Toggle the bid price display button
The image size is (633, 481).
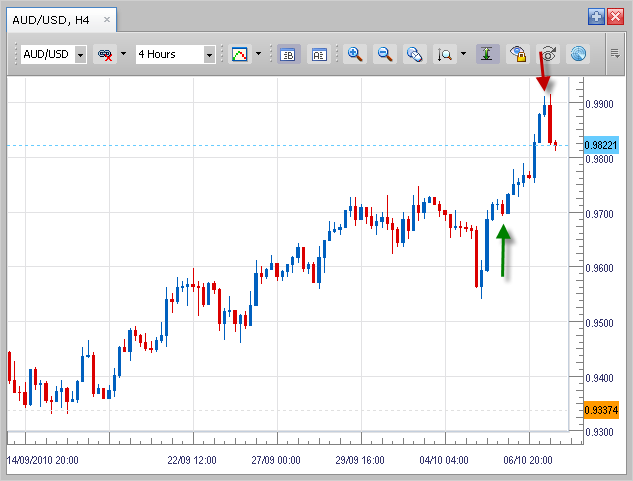coord(288,54)
